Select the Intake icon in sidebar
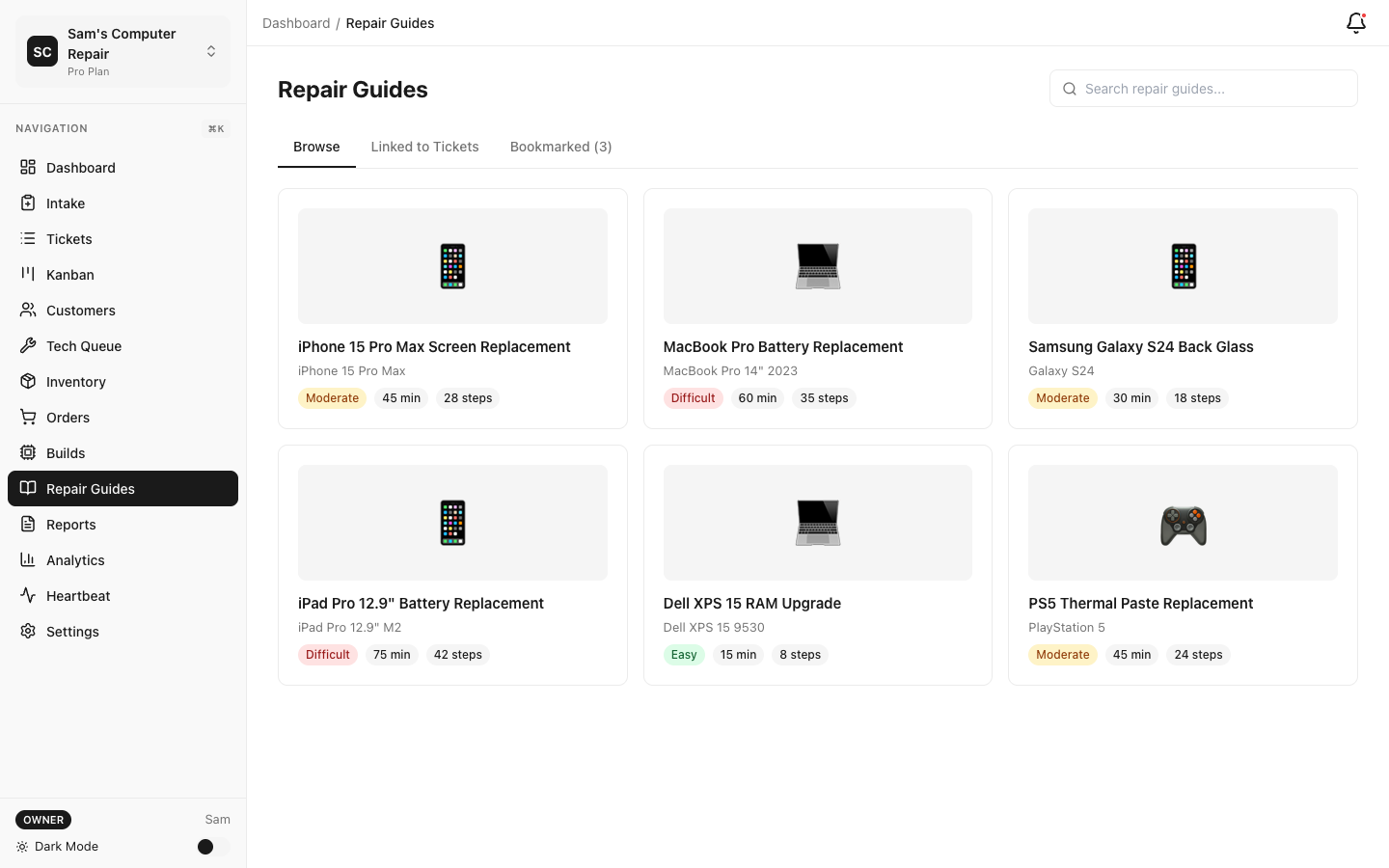This screenshot has width=1389, height=868. click(28, 203)
